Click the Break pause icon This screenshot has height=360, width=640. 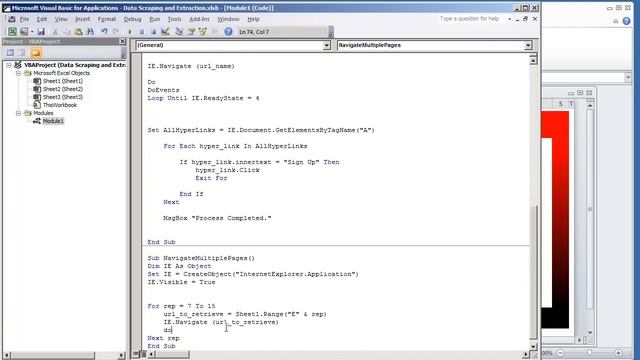[142, 31]
